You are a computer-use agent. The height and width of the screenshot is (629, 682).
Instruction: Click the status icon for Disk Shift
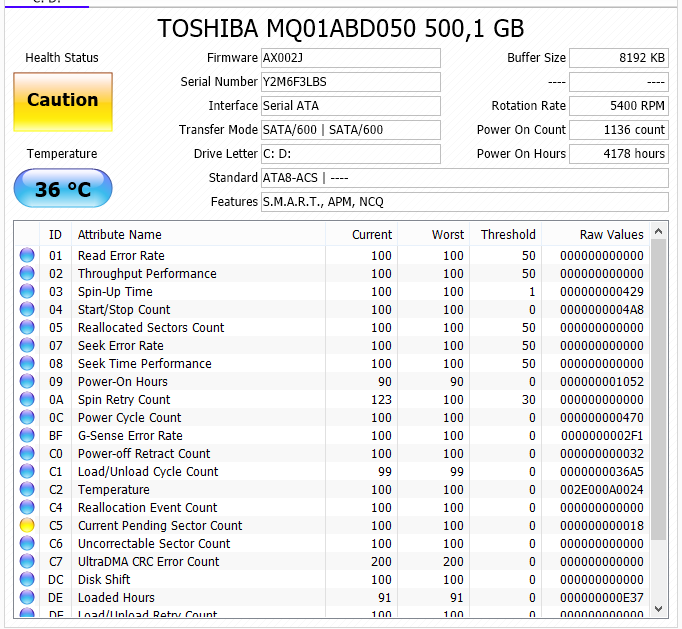[27, 579]
